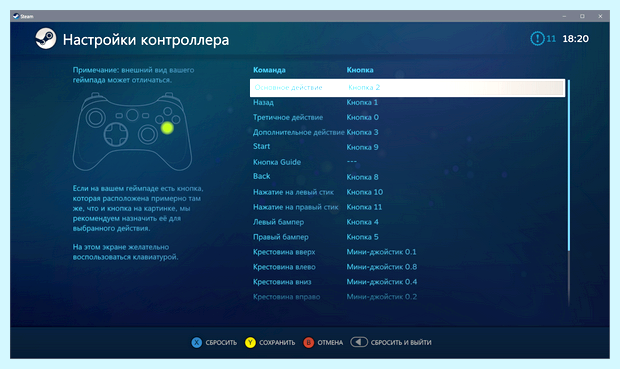Click the highlighted green button on the gamepad image
The width and height of the screenshot is (620, 369).
(167, 128)
